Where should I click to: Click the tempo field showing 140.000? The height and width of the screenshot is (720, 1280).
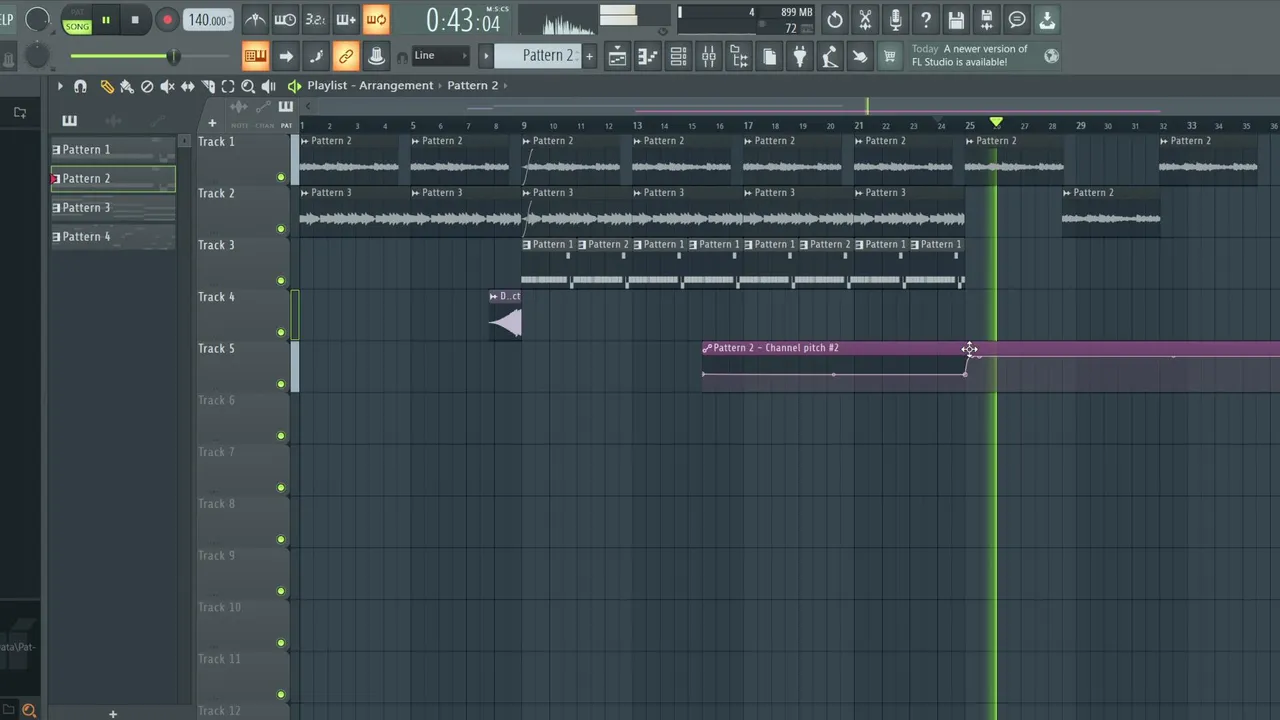pyautogui.click(x=207, y=20)
